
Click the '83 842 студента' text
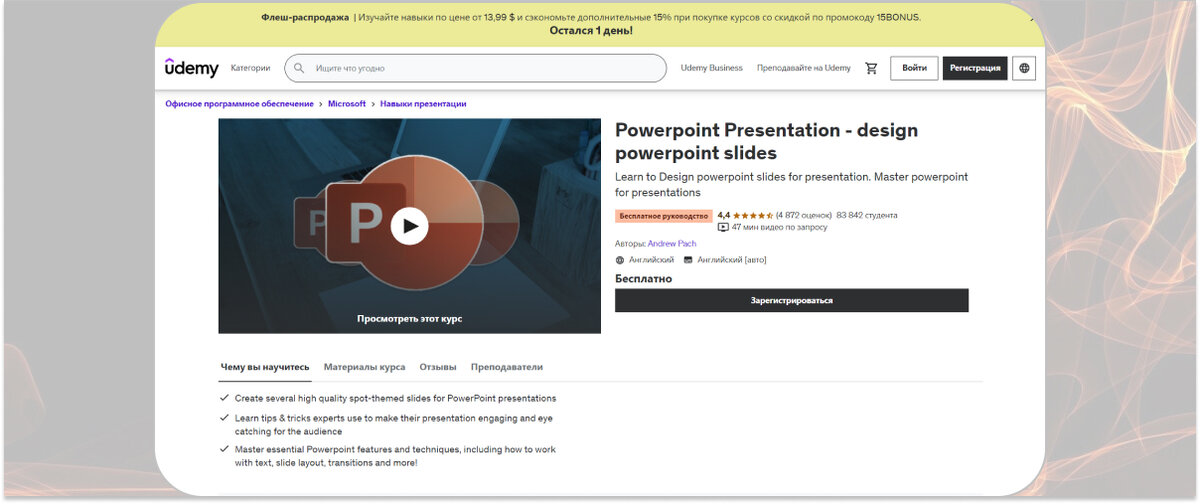click(867, 215)
